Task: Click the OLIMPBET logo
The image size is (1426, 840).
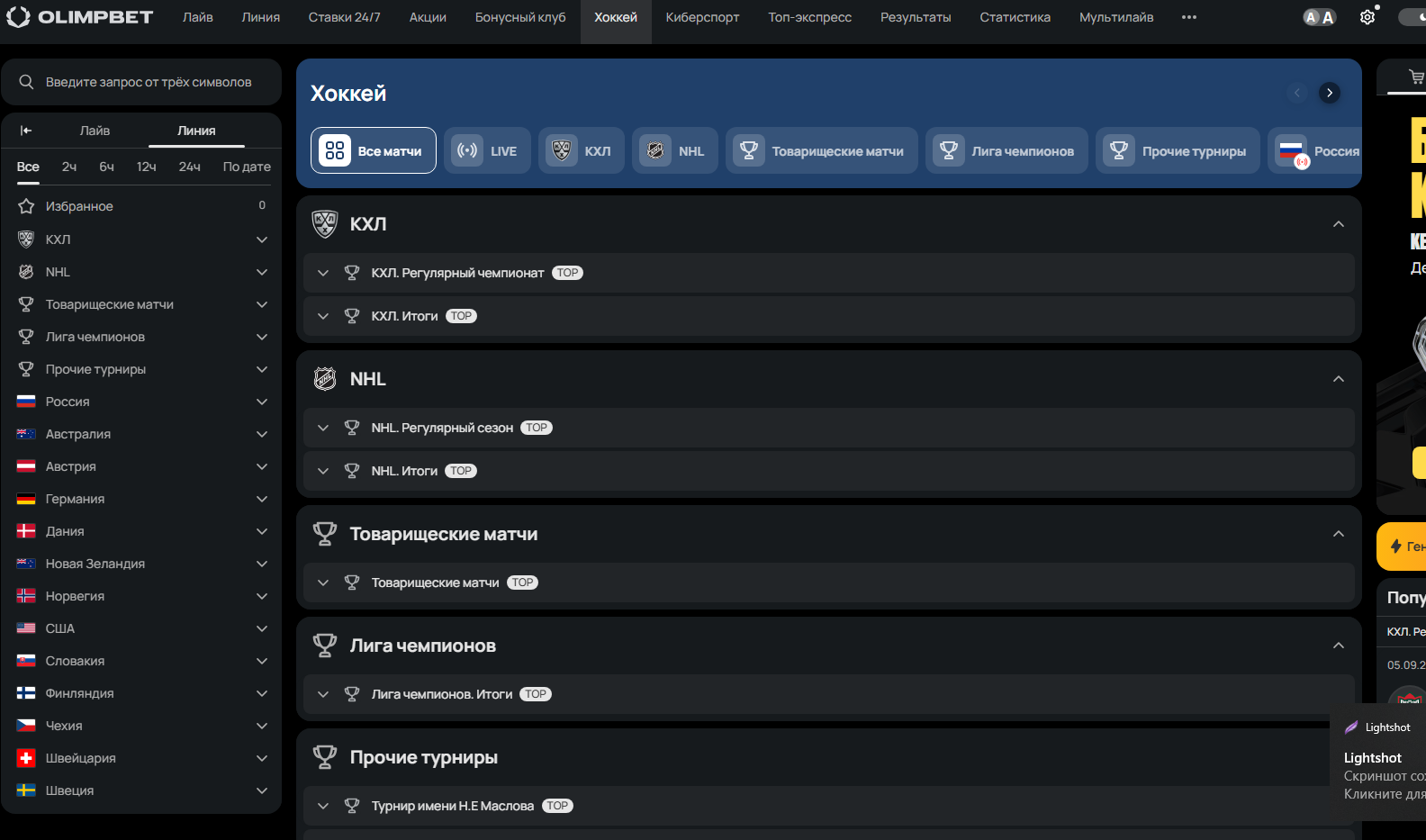Action: tap(79, 17)
